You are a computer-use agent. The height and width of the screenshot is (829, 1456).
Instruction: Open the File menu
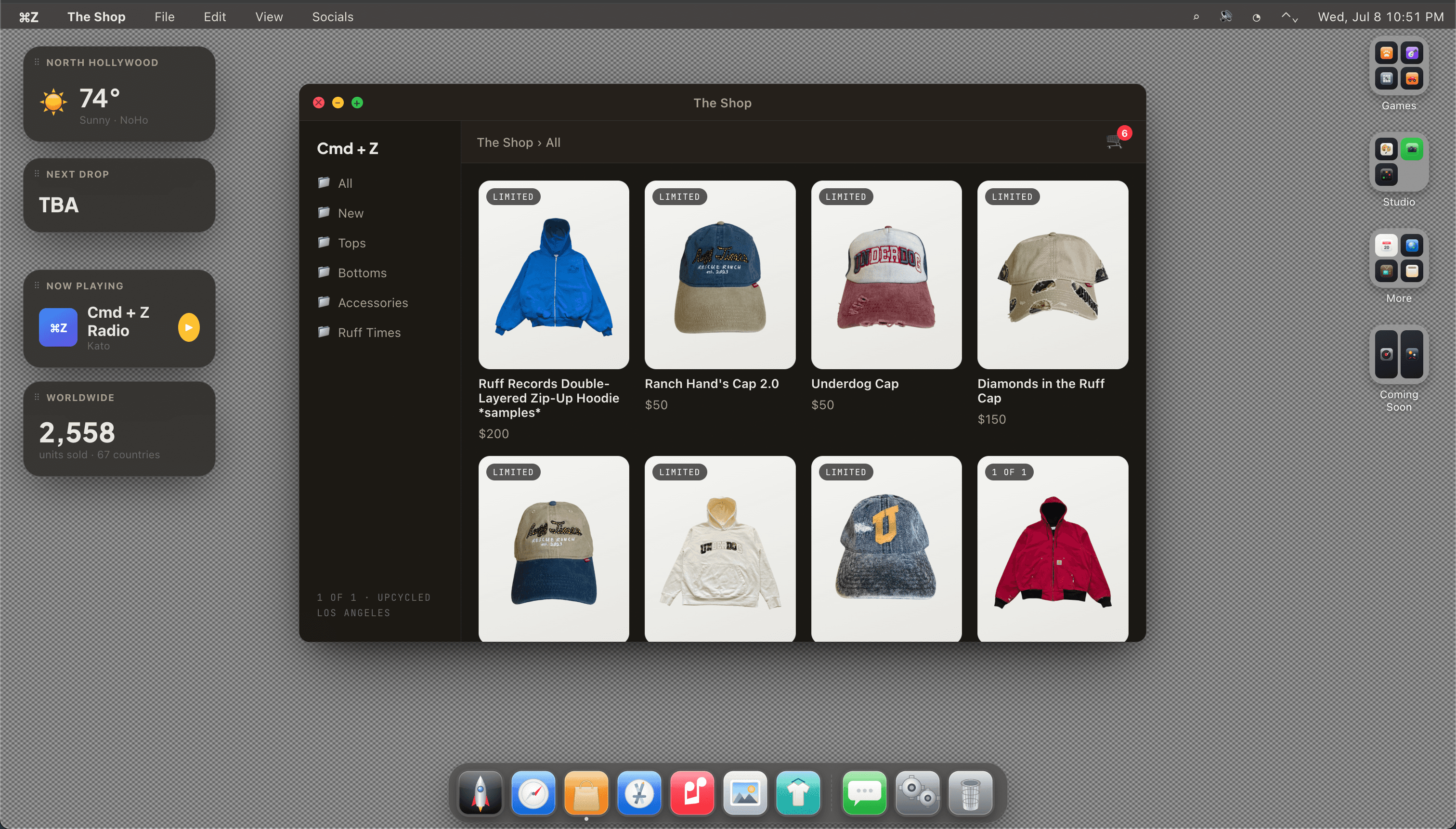pyautogui.click(x=165, y=17)
